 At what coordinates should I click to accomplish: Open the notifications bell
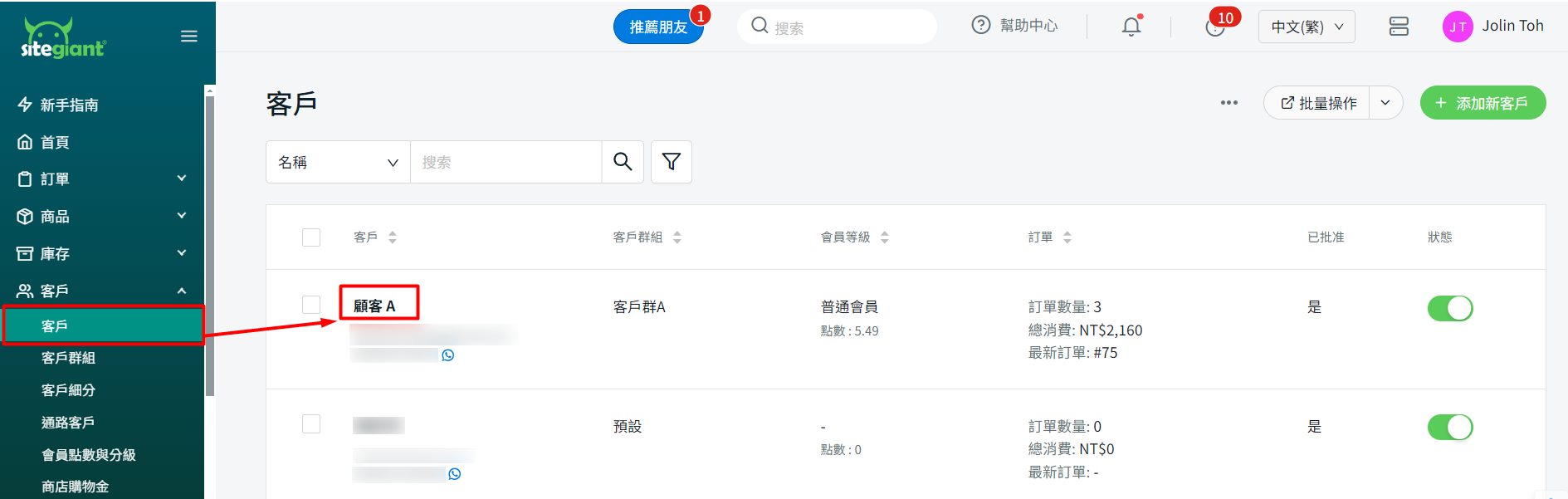click(x=1131, y=27)
